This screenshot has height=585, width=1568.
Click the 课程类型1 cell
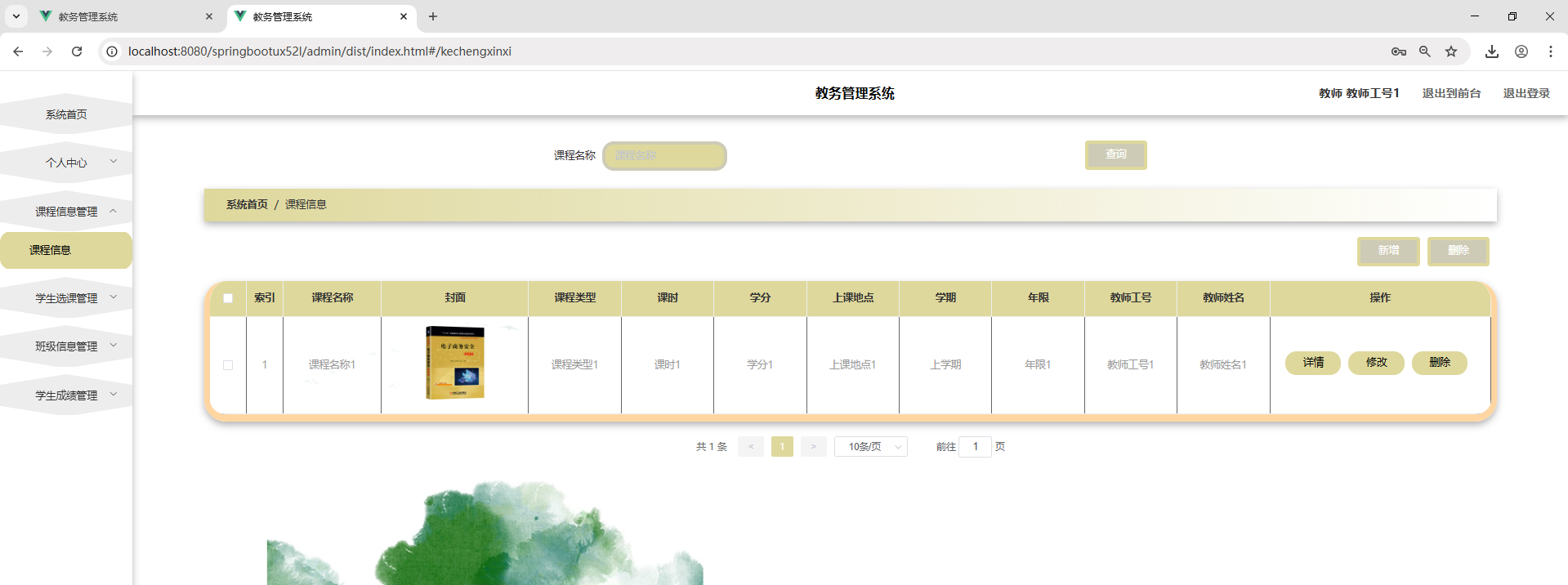tap(574, 365)
